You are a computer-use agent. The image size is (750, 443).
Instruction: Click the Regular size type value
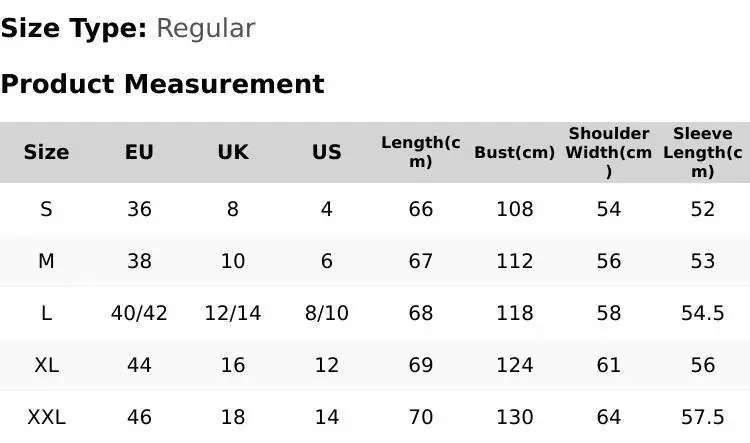click(205, 29)
